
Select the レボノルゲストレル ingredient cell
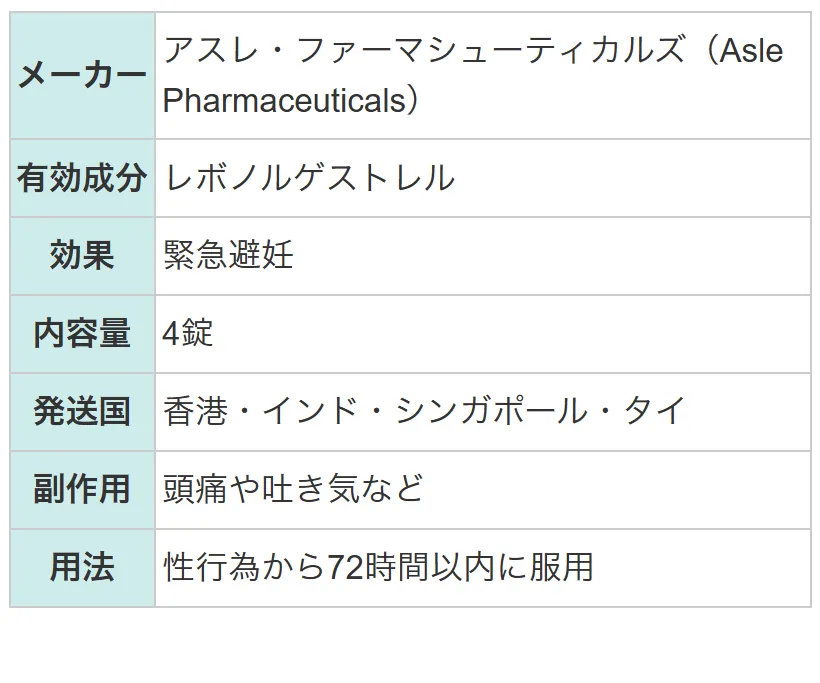(x=483, y=178)
